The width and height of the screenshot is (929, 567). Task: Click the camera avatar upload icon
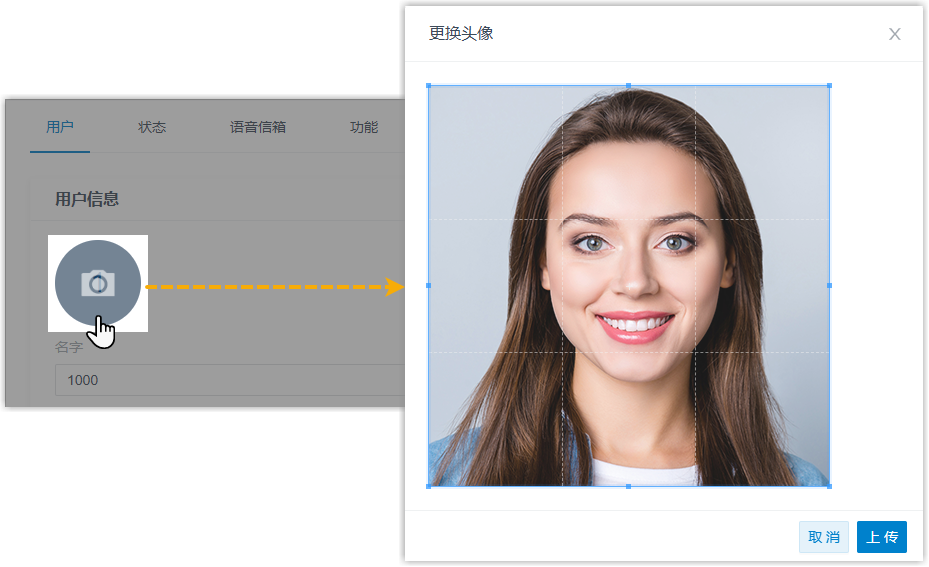point(98,283)
